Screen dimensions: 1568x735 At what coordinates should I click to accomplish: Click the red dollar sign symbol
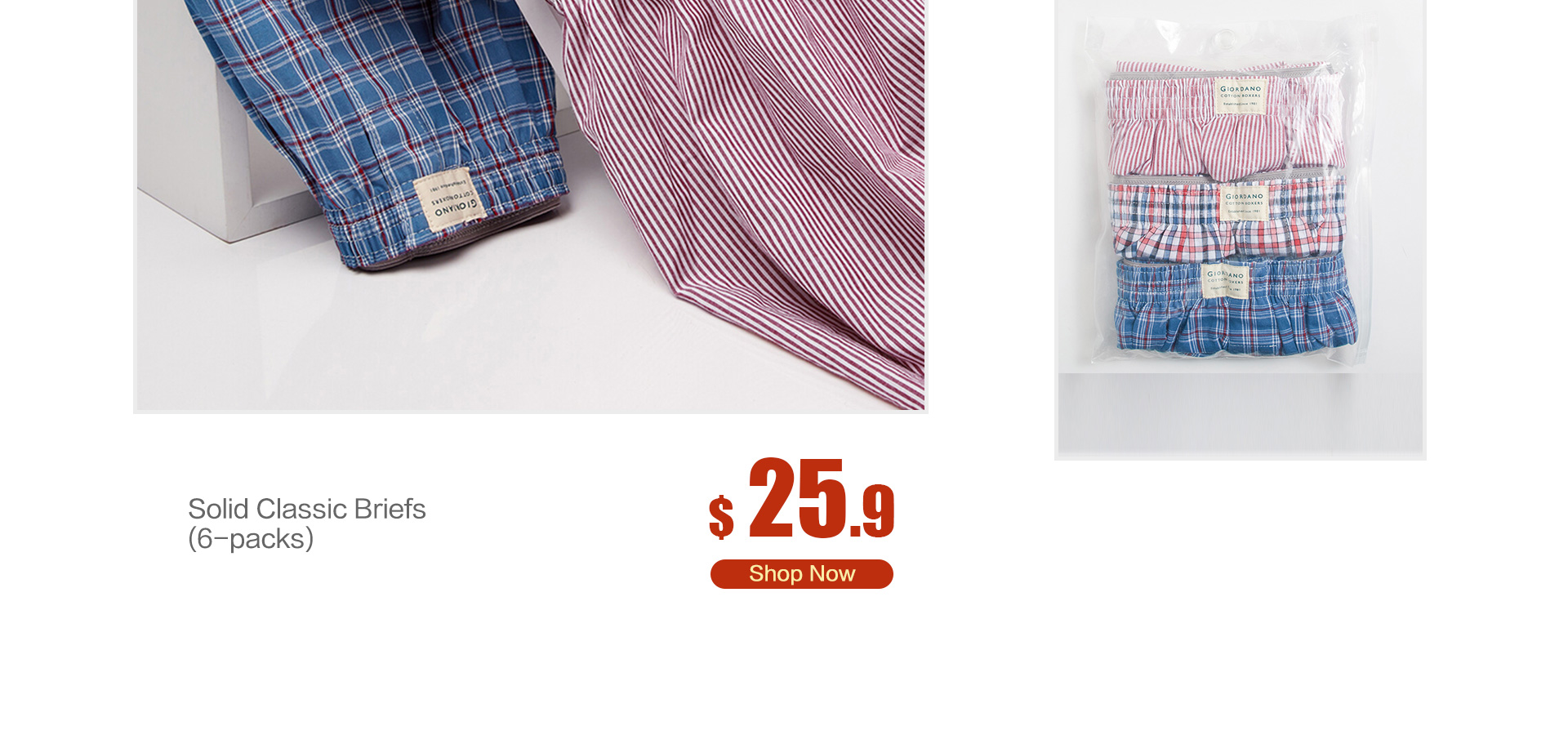[x=721, y=517]
